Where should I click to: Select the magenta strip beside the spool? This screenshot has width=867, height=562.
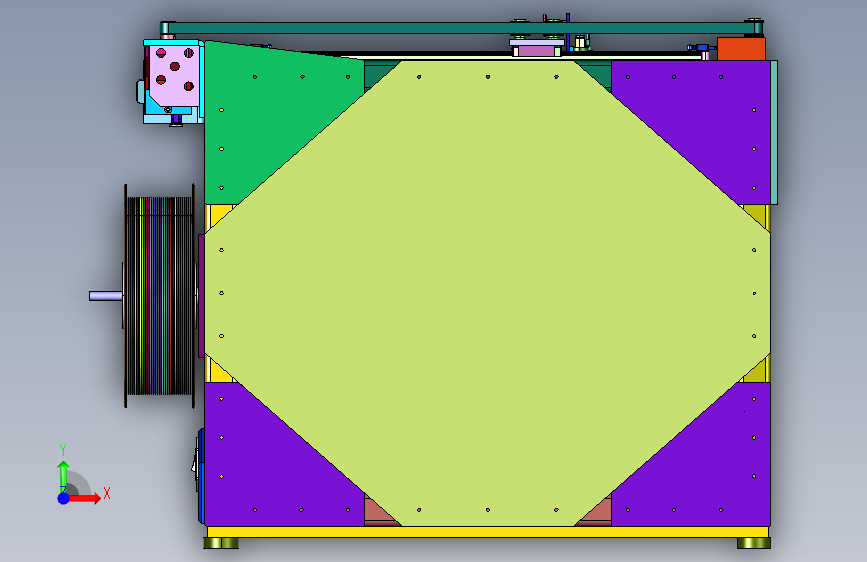pyautogui.click(x=201, y=296)
